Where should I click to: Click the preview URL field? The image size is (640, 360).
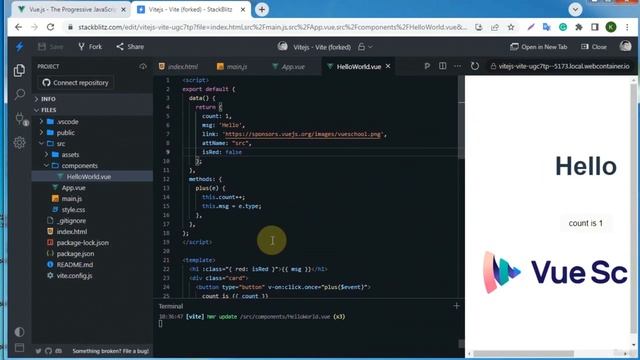click(x=561, y=66)
